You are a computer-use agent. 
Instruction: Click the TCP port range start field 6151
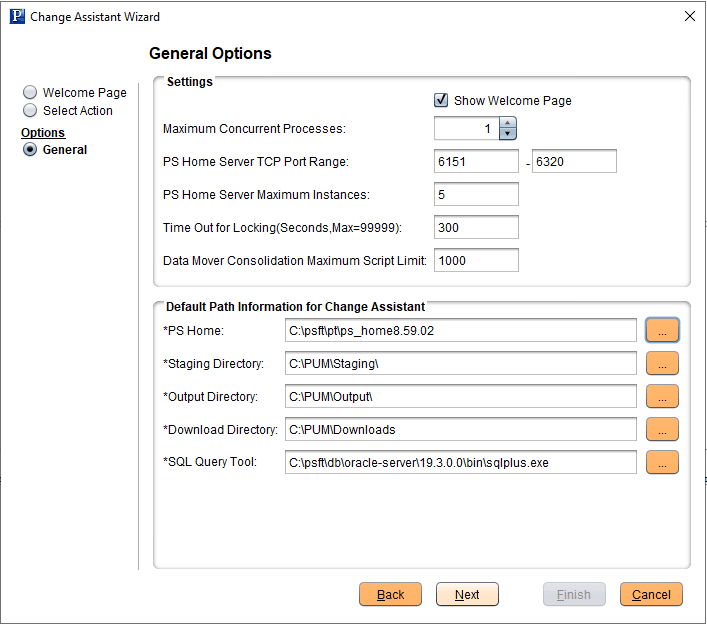(476, 161)
